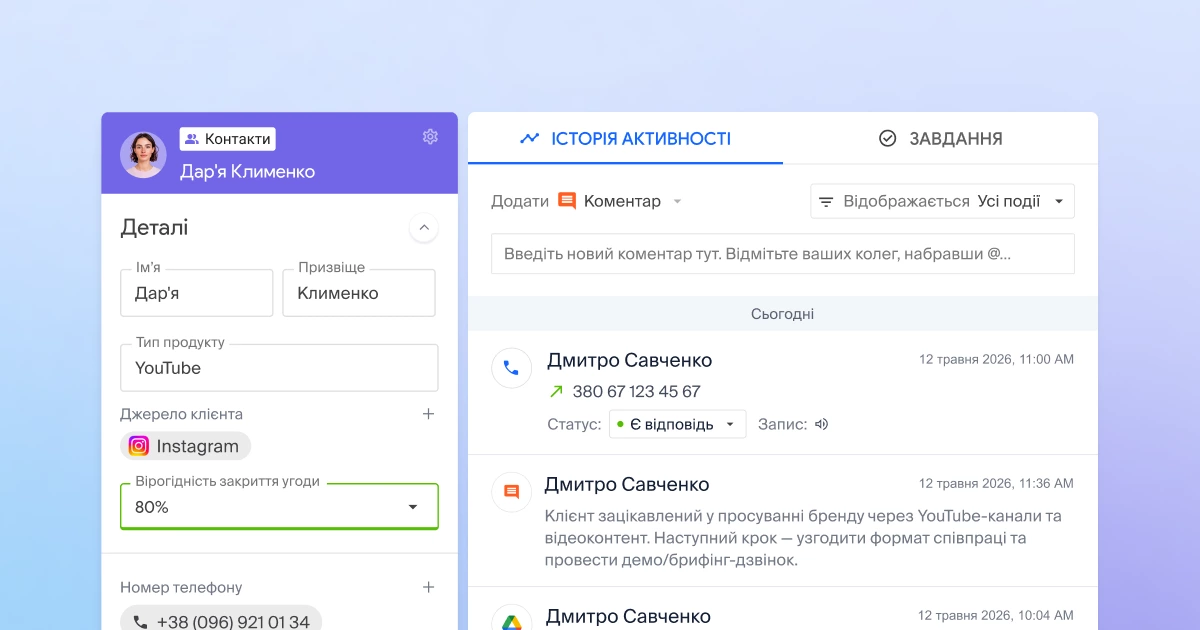Open contact settings gear icon
The image size is (1200, 630).
430,137
